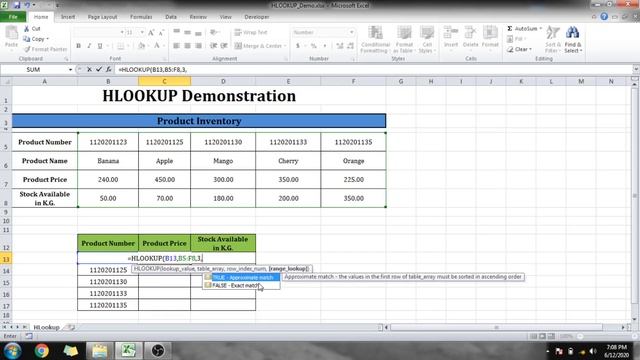The image size is (640, 360).
Task: Switch to the Formulas tab
Action: tap(141, 17)
